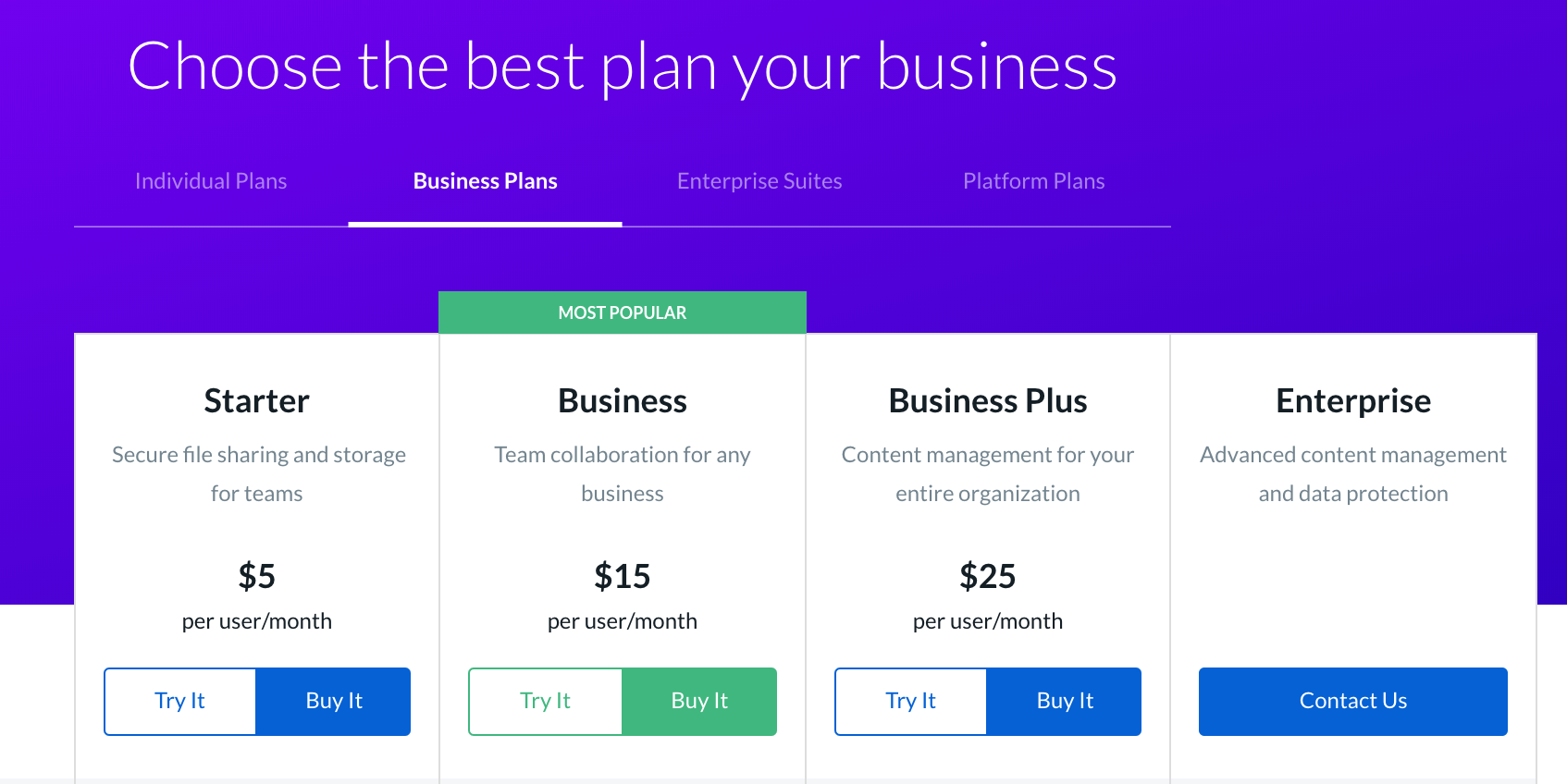The width and height of the screenshot is (1567, 784).
Task: Click the Contact Us button
Action: coord(1352,701)
